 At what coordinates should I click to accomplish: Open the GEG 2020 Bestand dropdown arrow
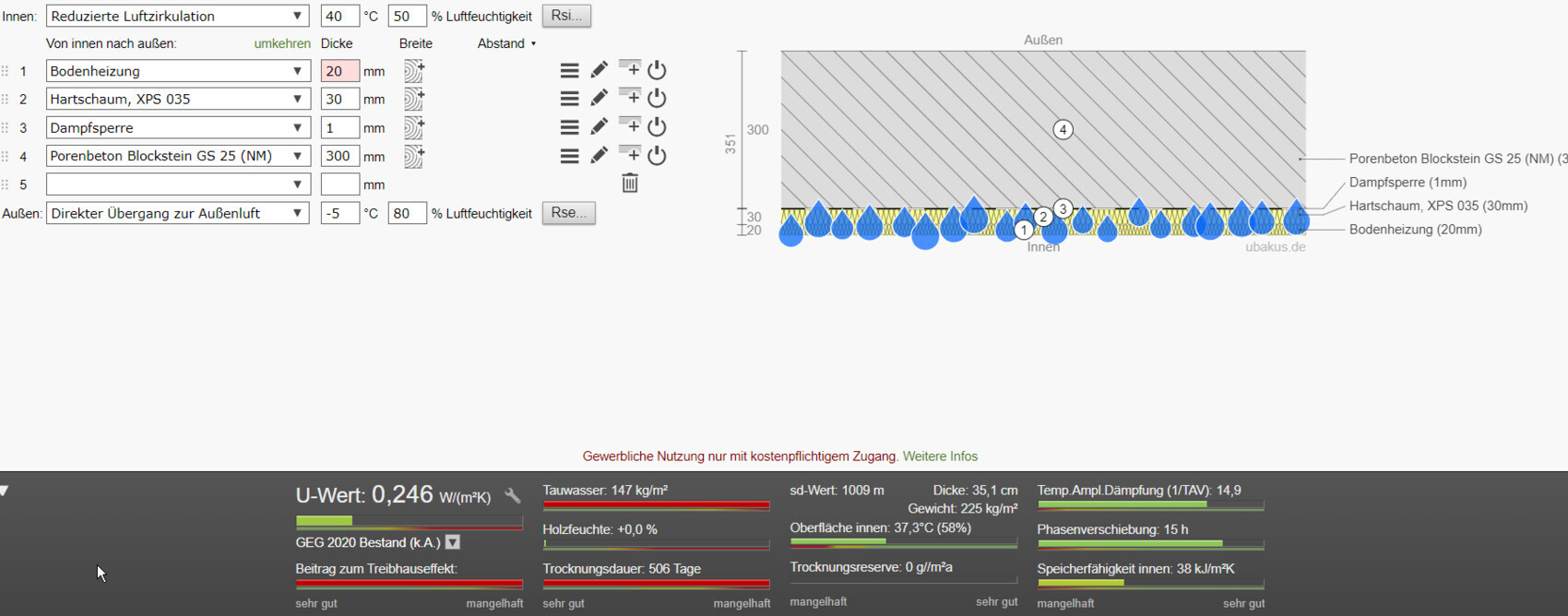(453, 542)
